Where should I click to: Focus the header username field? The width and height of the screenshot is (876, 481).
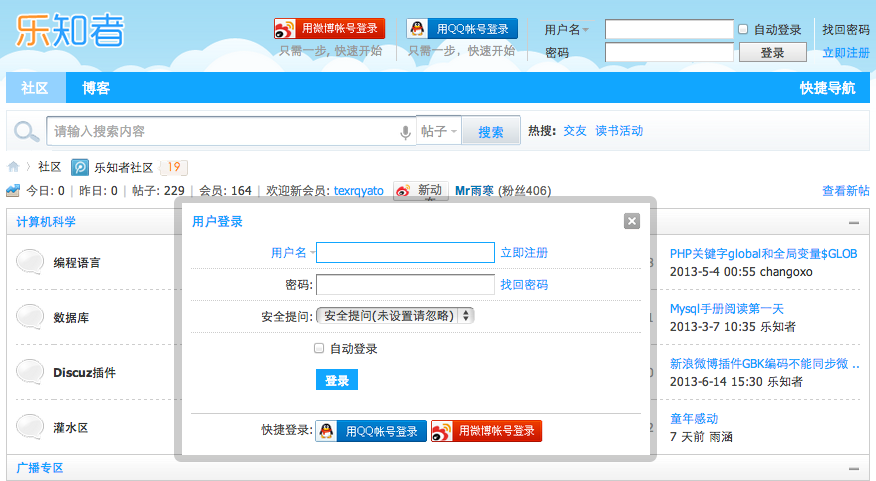point(669,29)
